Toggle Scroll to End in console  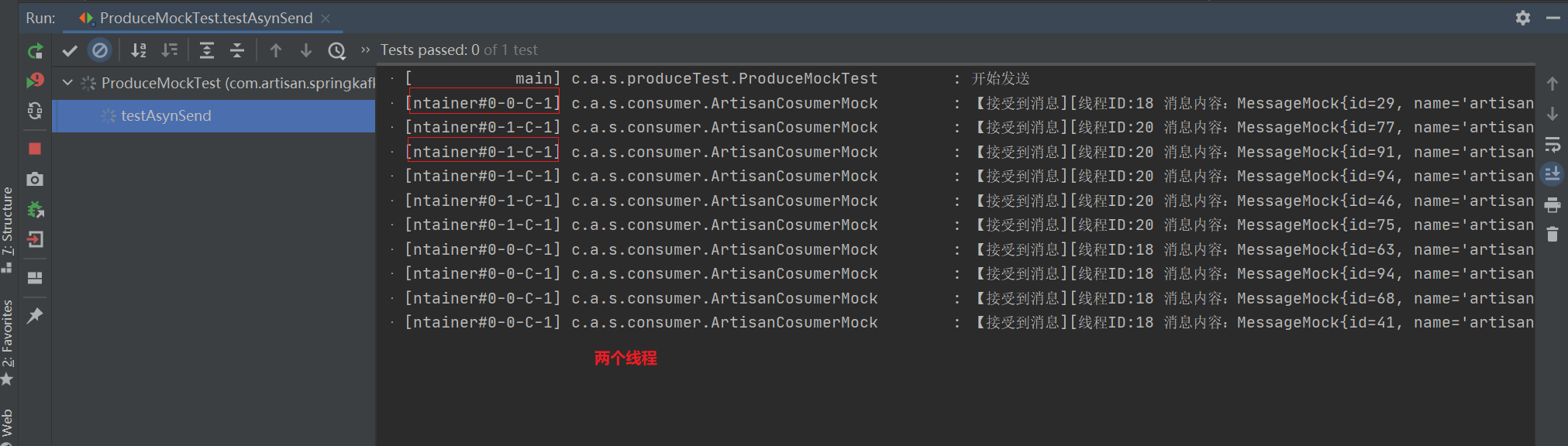[1552, 174]
